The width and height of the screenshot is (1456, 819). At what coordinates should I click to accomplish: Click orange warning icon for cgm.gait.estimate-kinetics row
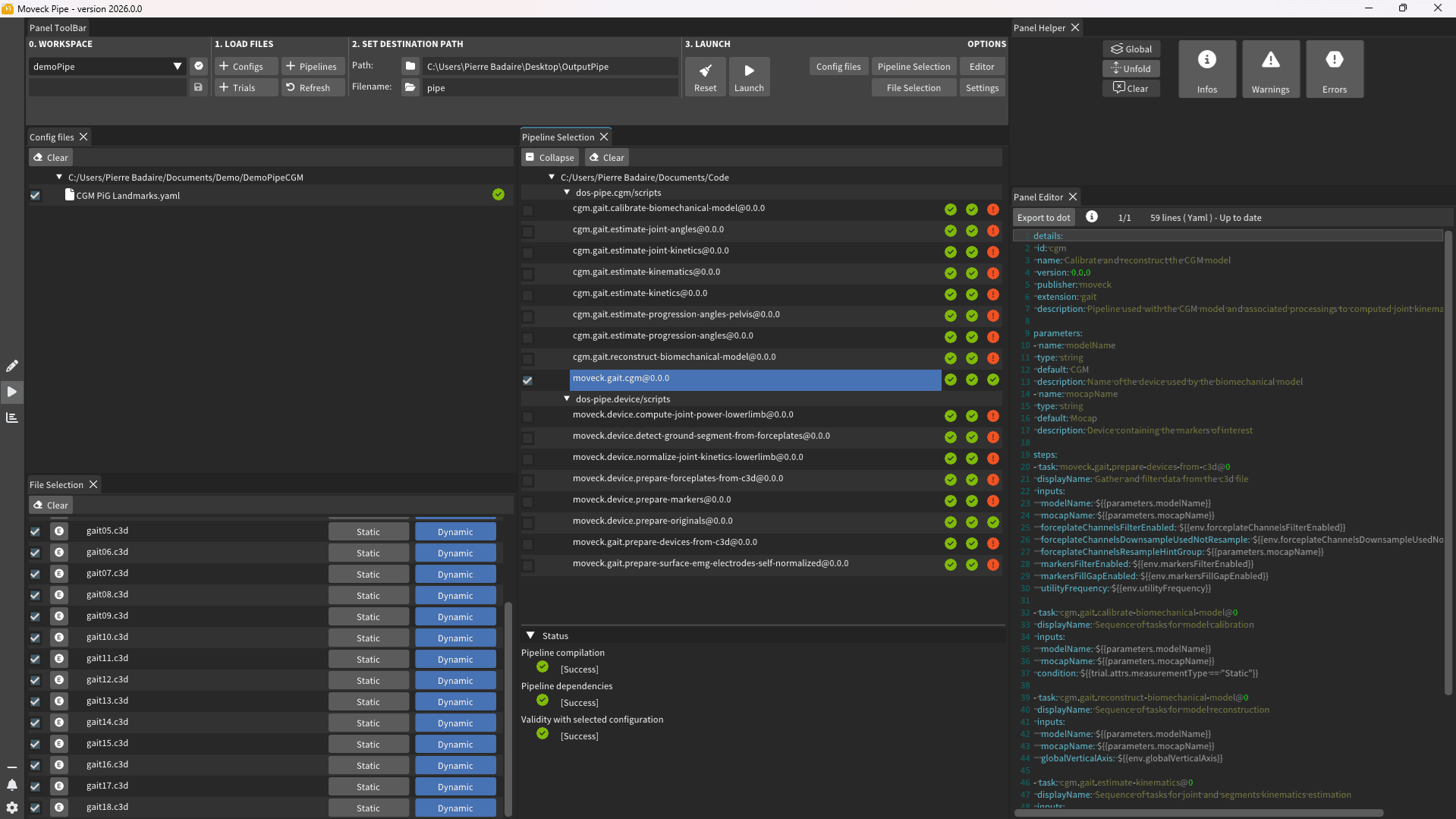[x=993, y=295]
